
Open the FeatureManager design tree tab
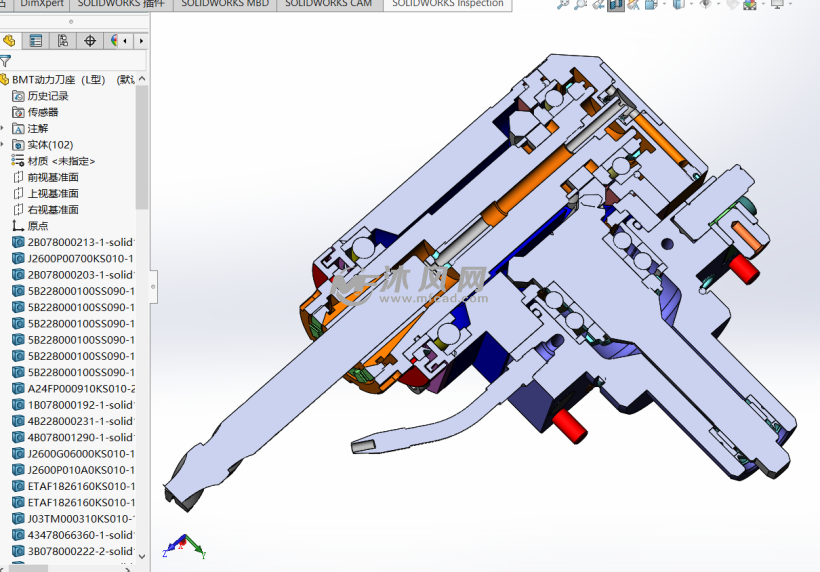pyautogui.click(x=10, y=41)
